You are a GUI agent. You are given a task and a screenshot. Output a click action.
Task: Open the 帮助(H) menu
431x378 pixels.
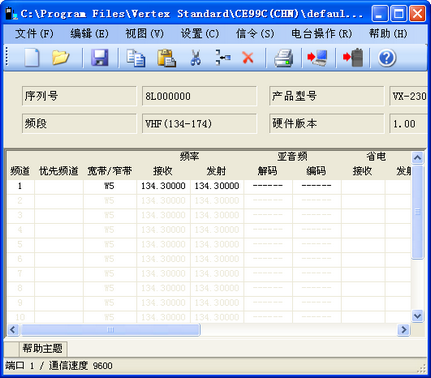[388, 34]
